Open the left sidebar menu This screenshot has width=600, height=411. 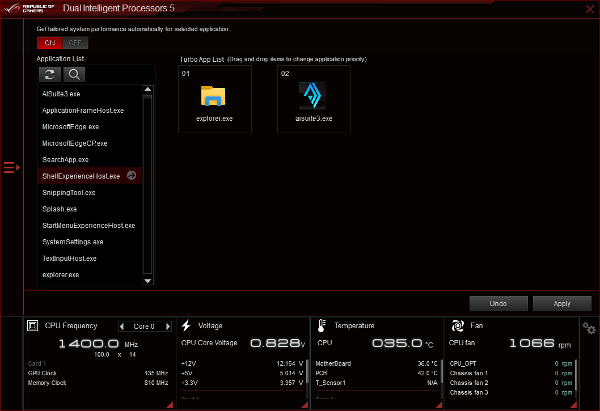tap(10, 167)
